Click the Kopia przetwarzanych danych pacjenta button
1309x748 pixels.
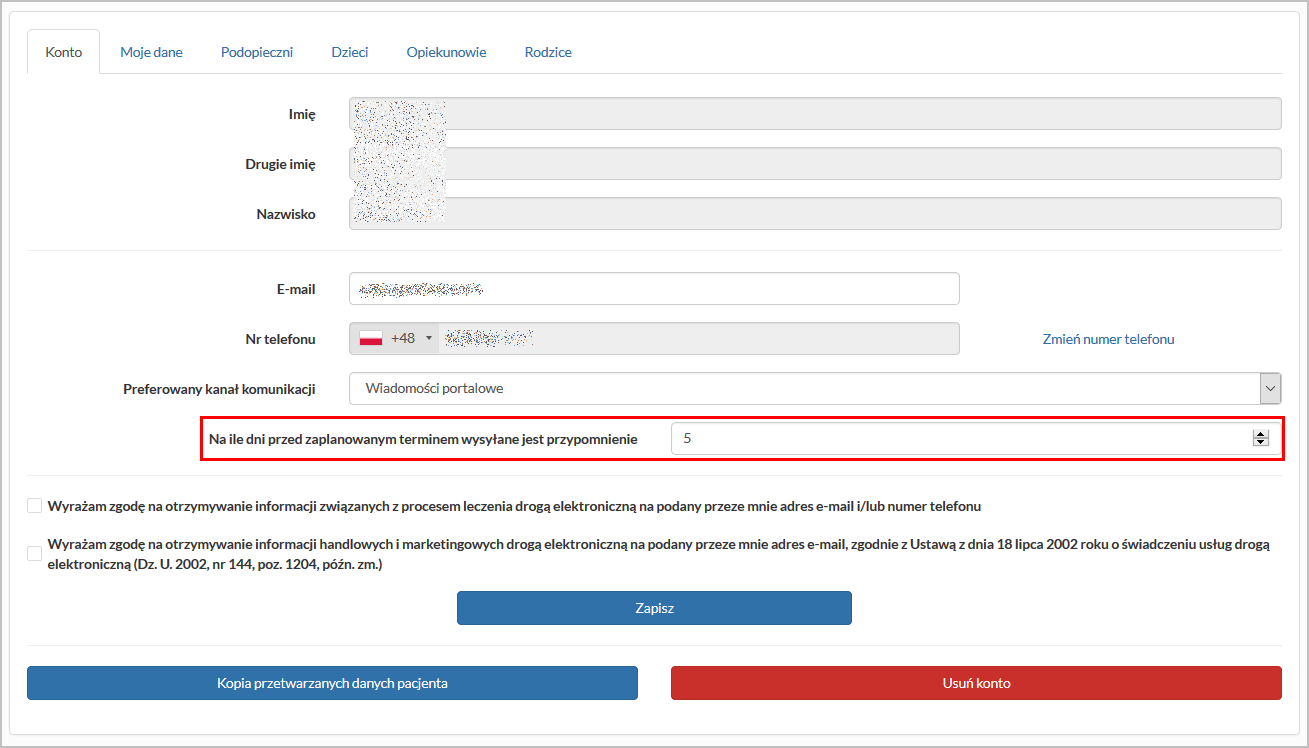(332, 683)
